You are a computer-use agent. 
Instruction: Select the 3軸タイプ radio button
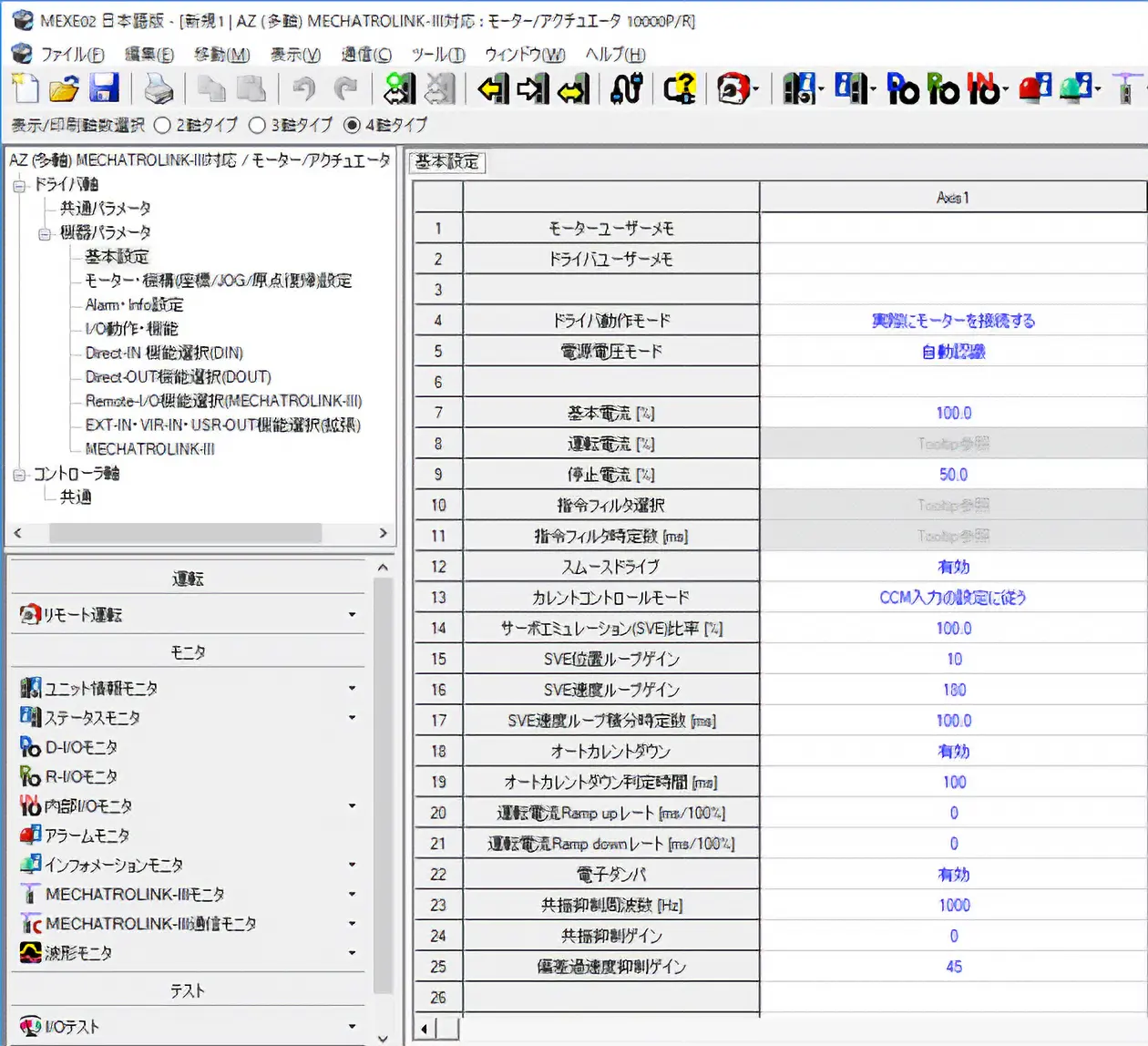coord(257,125)
